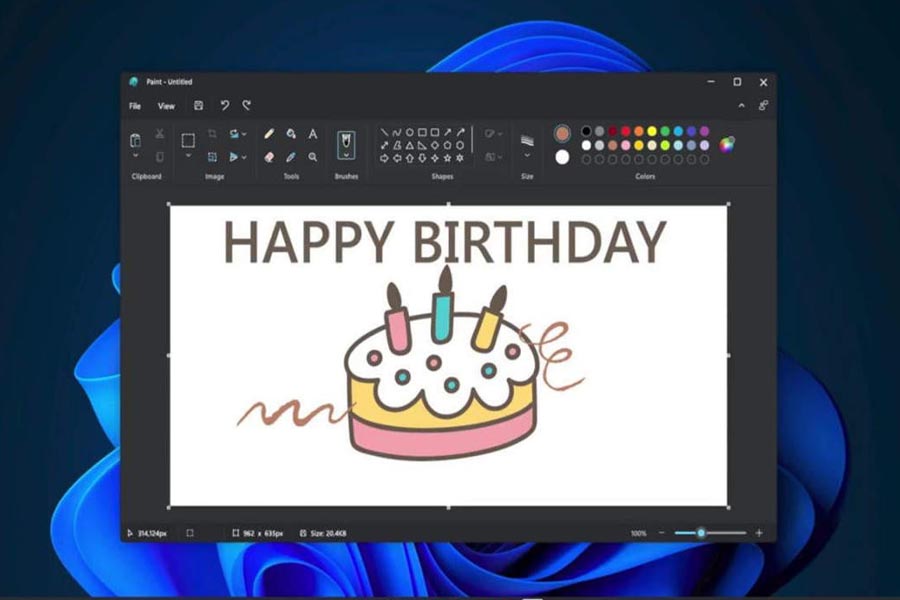
Task: Open the shape Outline dropdown
Action: point(500,134)
